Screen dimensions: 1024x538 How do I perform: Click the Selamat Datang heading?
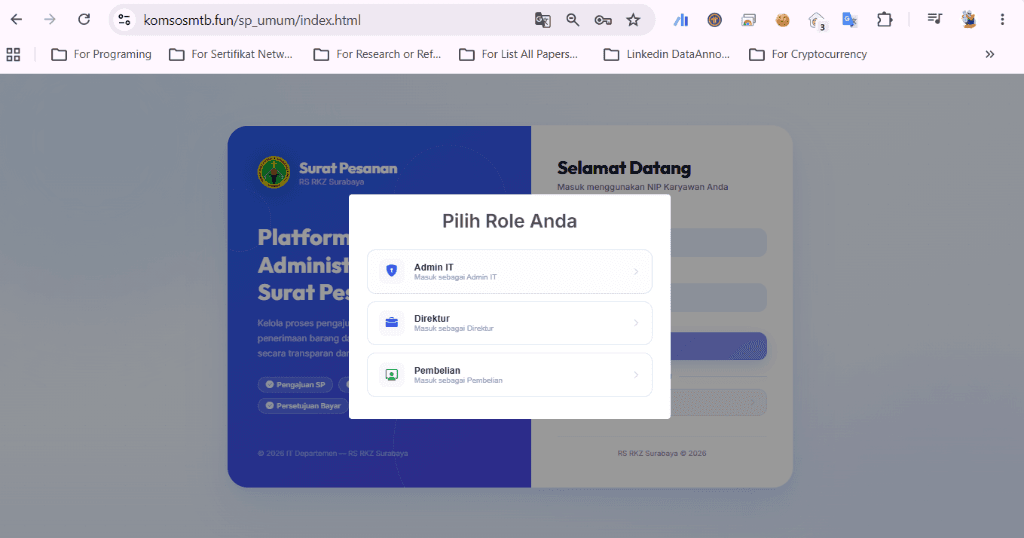coord(624,168)
